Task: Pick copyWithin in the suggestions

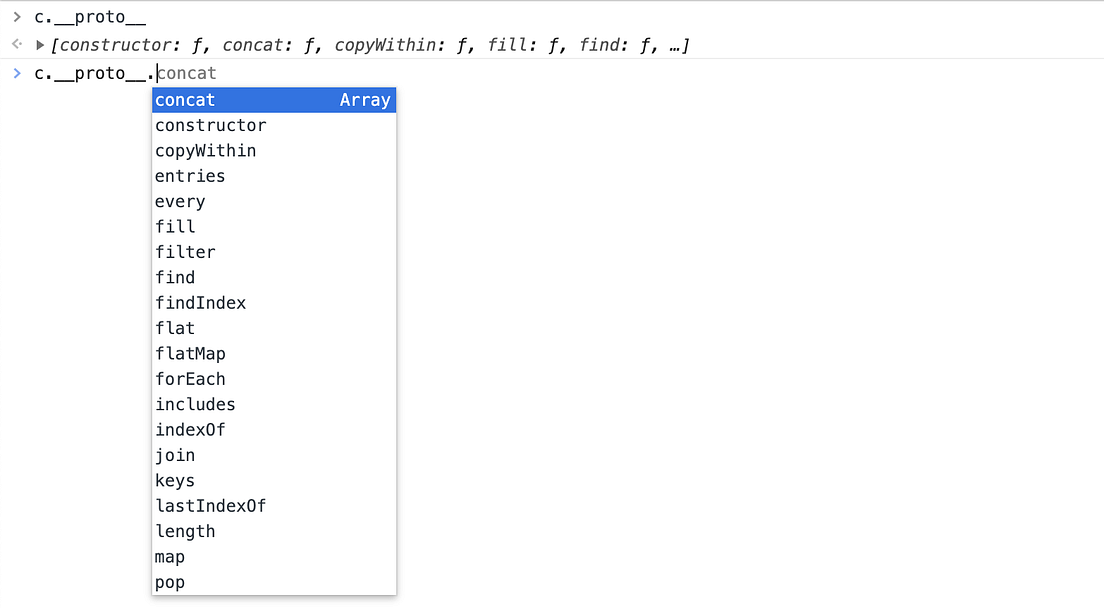Action: click(x=274, y=151)
